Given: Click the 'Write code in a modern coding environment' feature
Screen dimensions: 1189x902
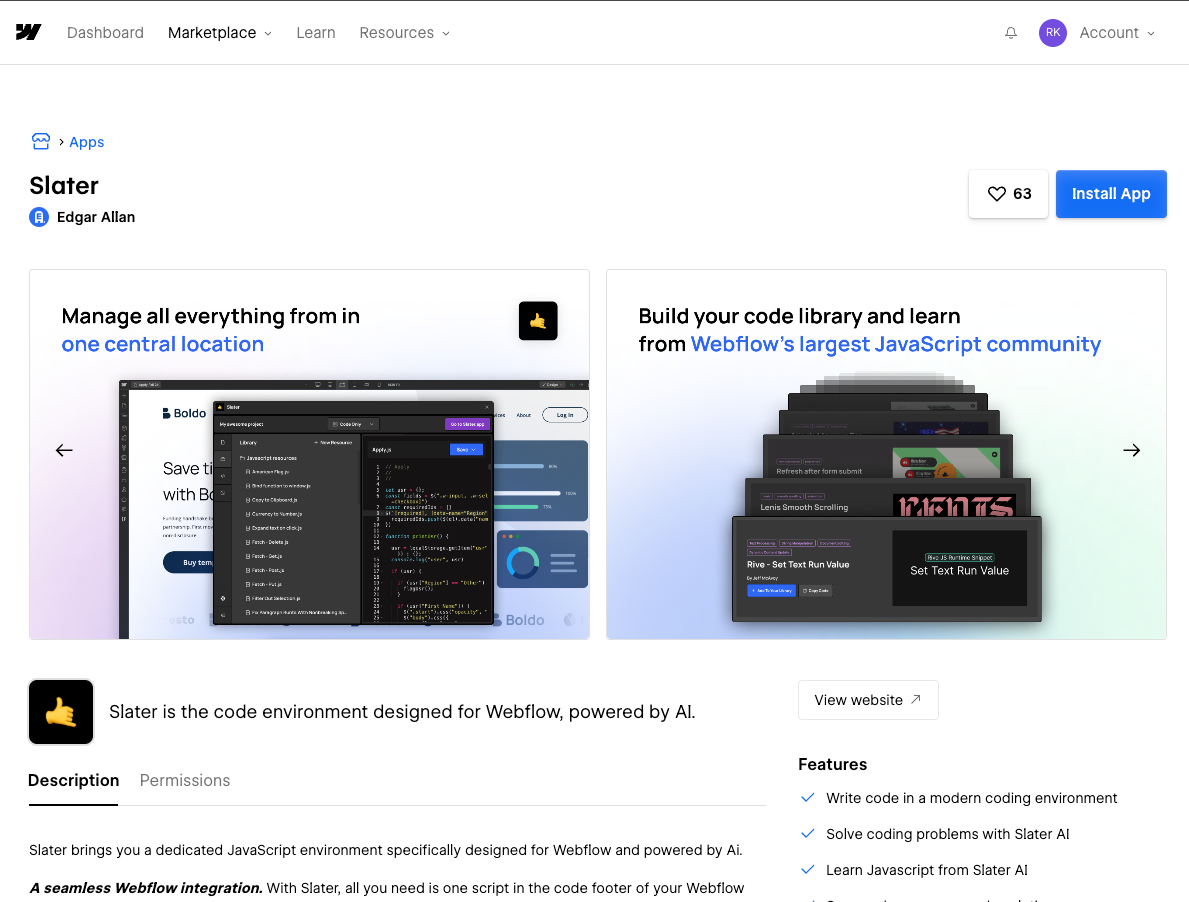Looking at the screenshot, I should click(971, 798).
